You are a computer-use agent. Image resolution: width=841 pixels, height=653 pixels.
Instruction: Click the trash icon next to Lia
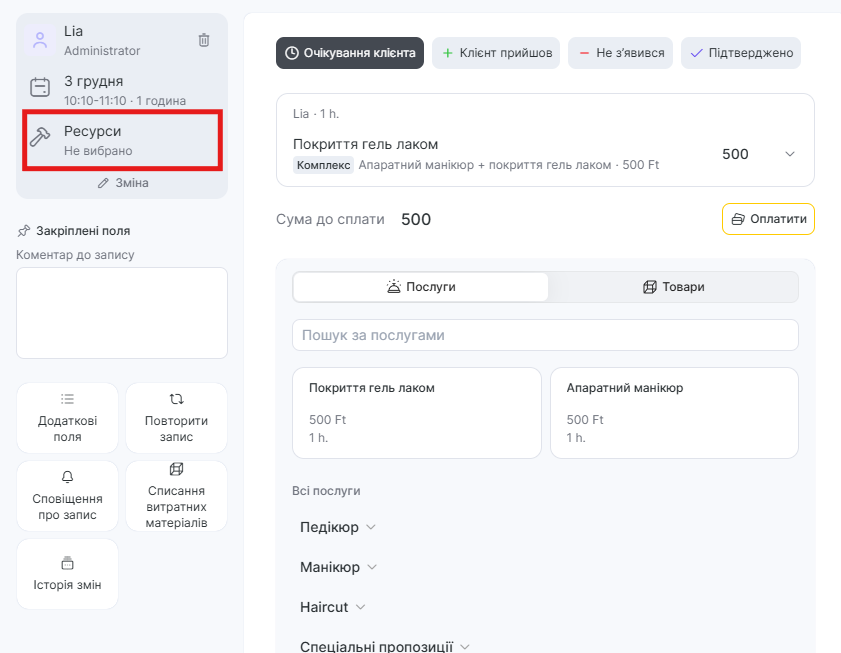tap(204, 40)
